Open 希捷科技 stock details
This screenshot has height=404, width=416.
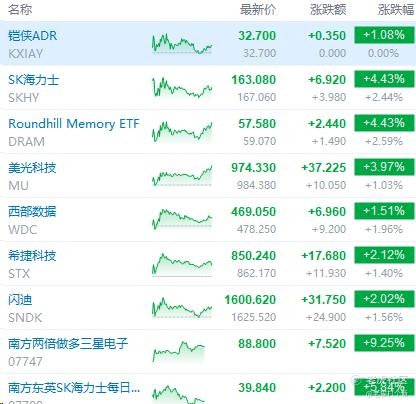[x=32, y=256]
